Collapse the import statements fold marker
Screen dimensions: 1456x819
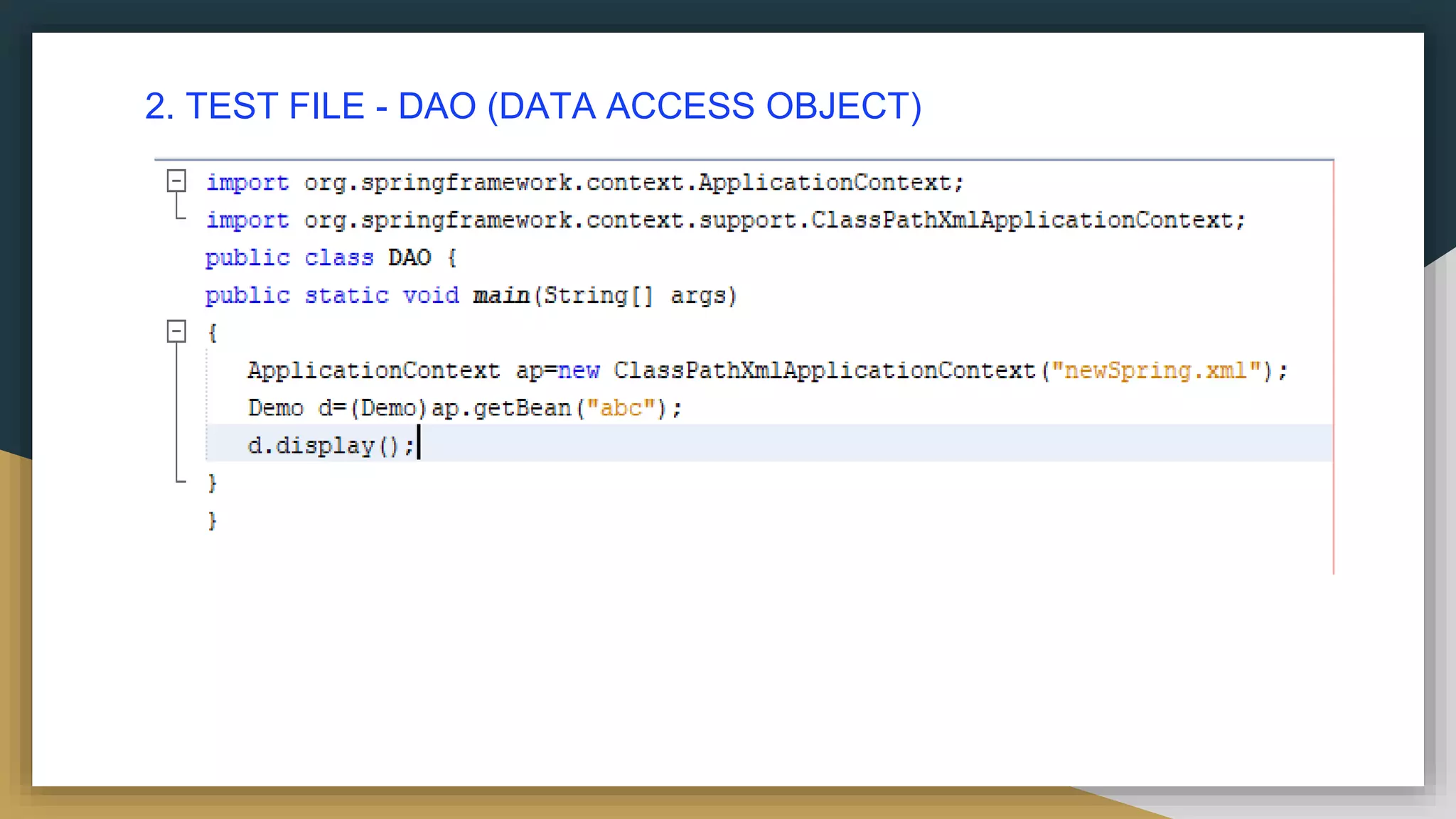click(x=176, y=181)
